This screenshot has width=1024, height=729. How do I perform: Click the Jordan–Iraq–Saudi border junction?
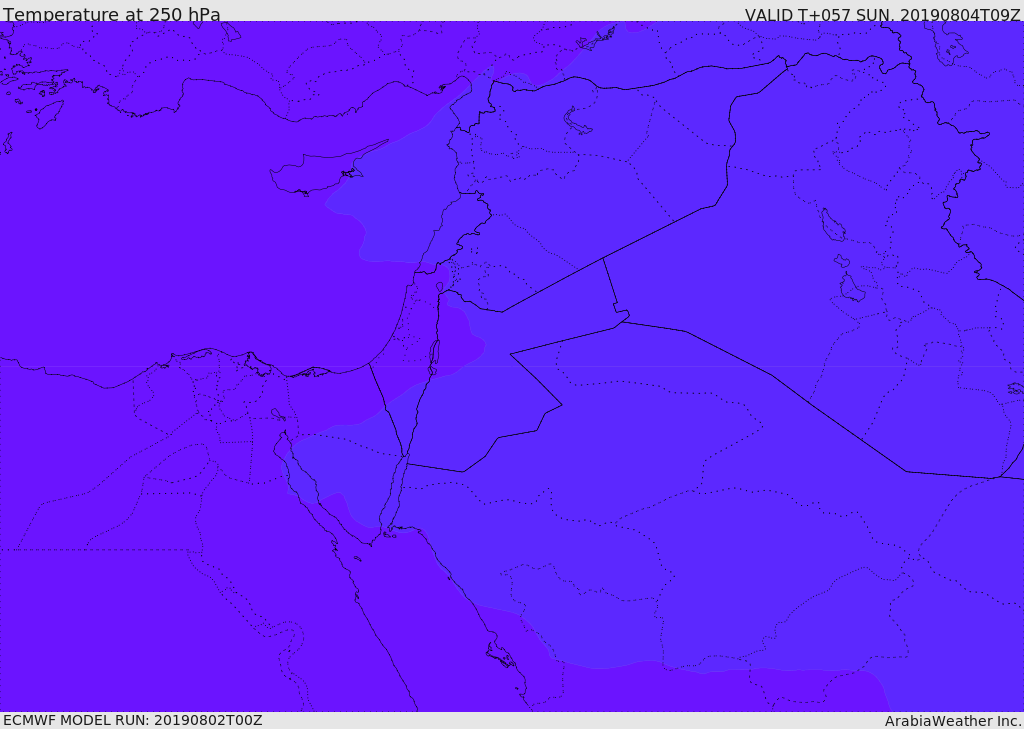(622, 321)
